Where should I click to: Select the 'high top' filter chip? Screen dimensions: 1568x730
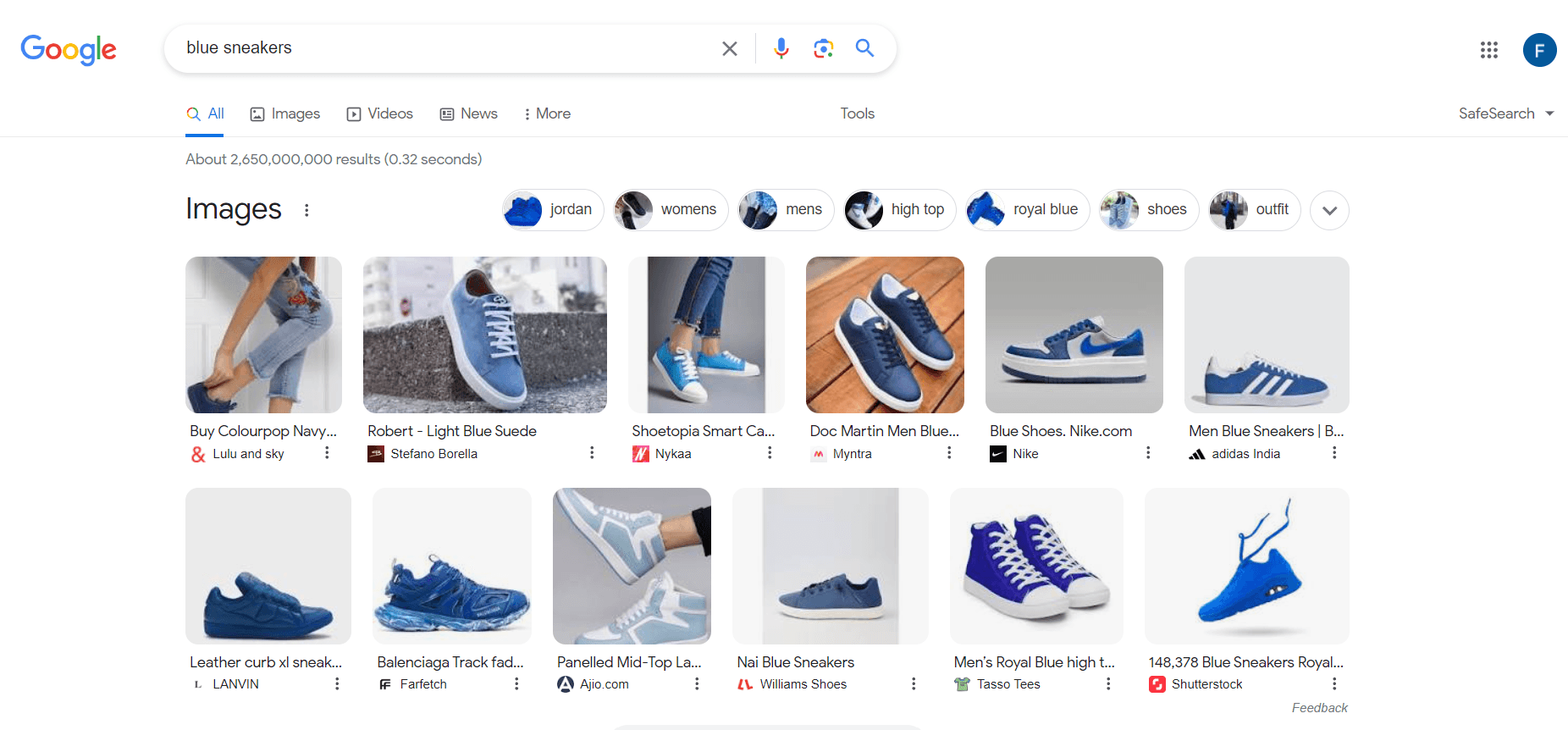click(x=899, y=210)
